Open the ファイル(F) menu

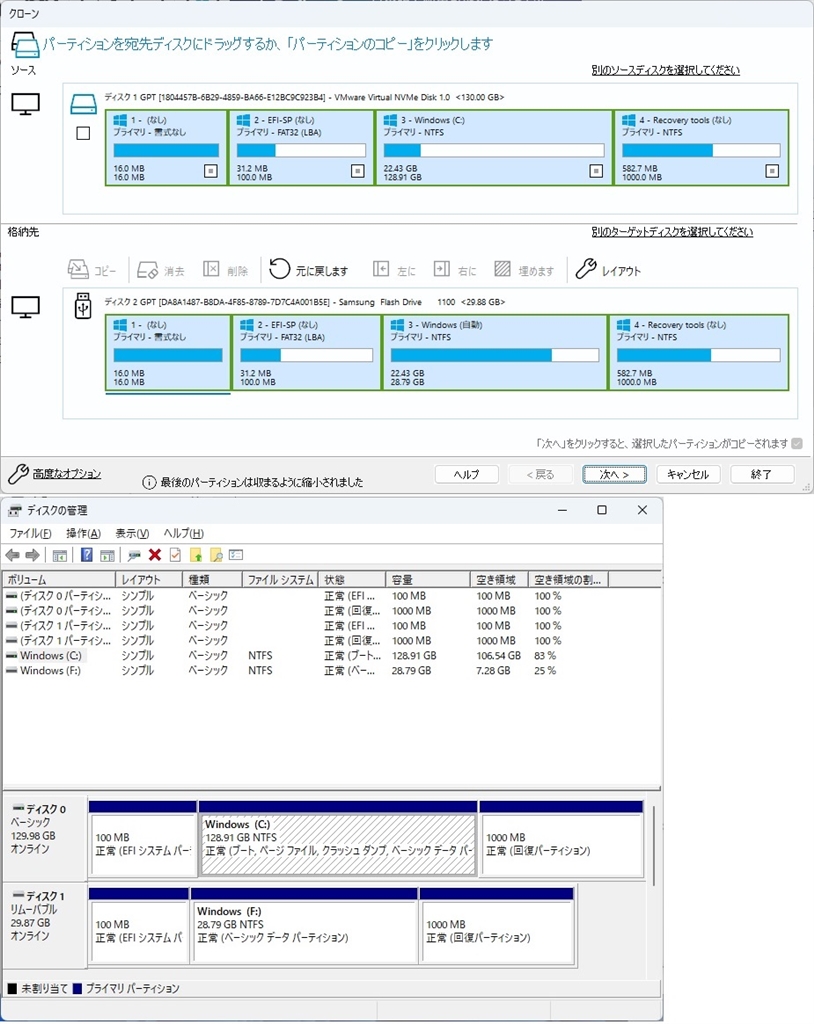coord(30,534)
